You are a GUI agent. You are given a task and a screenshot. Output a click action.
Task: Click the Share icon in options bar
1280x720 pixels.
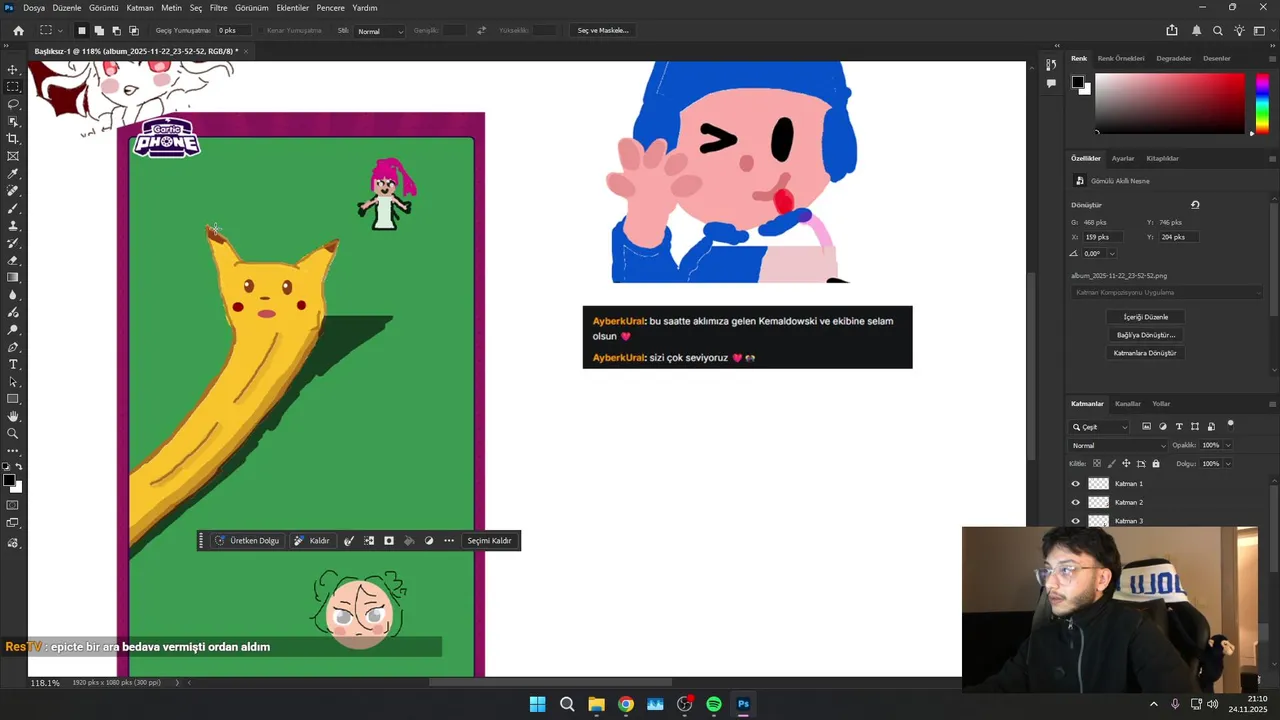pyautogui.click(x=1172, y=31)
